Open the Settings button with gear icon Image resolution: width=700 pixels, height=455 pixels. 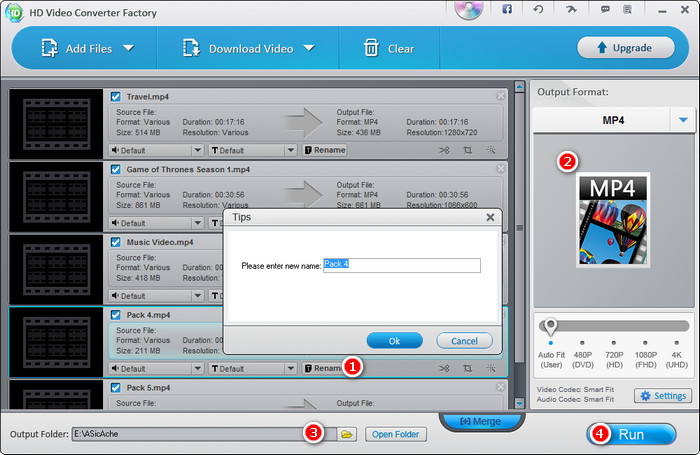[662, 396]
